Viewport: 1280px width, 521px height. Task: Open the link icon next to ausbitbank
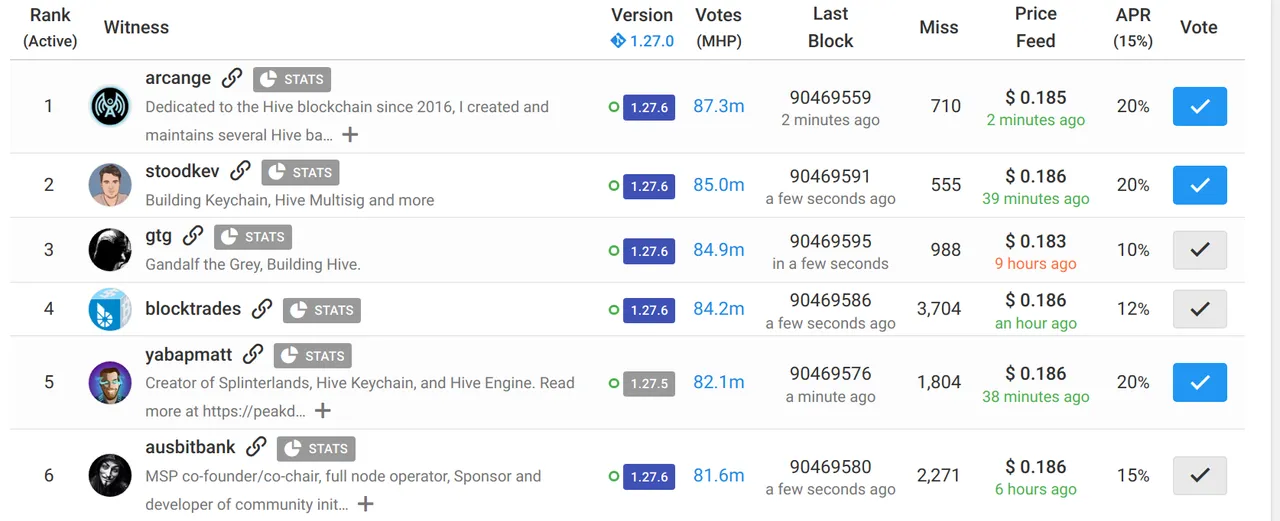pyautogui.click(x=256, y=447)
